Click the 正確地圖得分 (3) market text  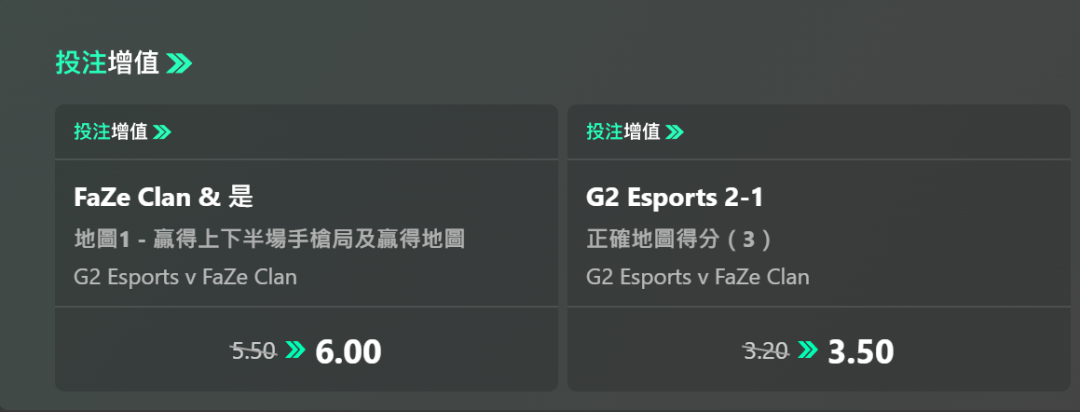point(679,240)
